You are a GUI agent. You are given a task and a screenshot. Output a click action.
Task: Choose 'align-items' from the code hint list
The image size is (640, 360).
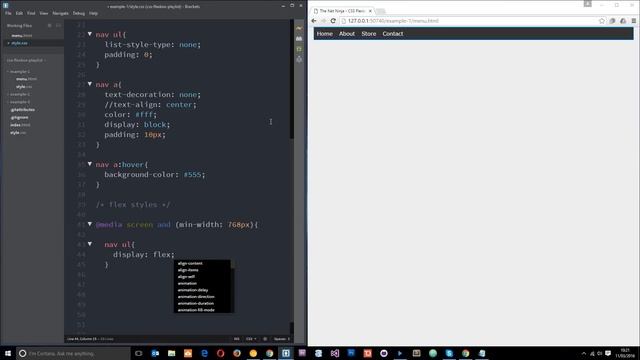tap(188, 270)
